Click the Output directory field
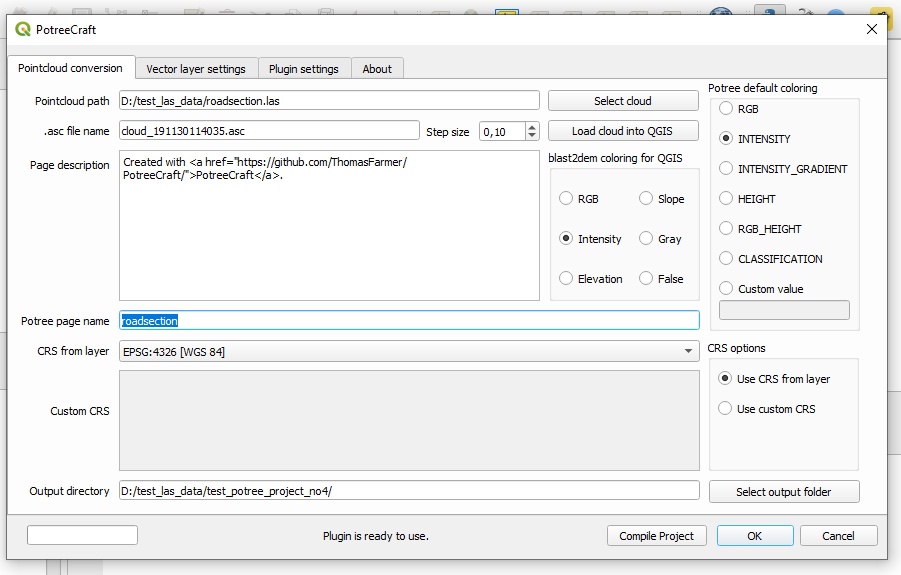 409,491
